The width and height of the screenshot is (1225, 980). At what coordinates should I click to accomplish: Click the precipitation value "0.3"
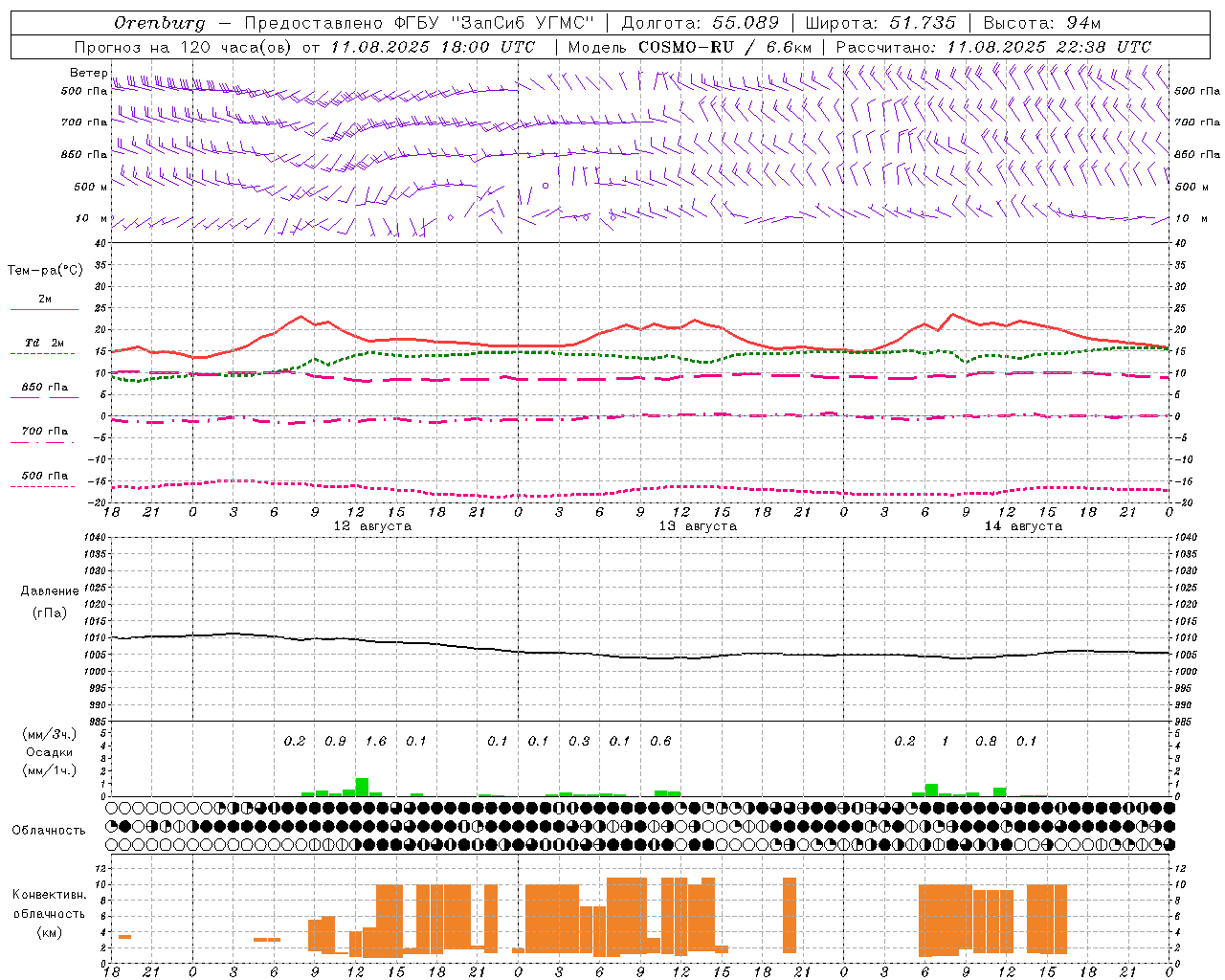[579, 742]
